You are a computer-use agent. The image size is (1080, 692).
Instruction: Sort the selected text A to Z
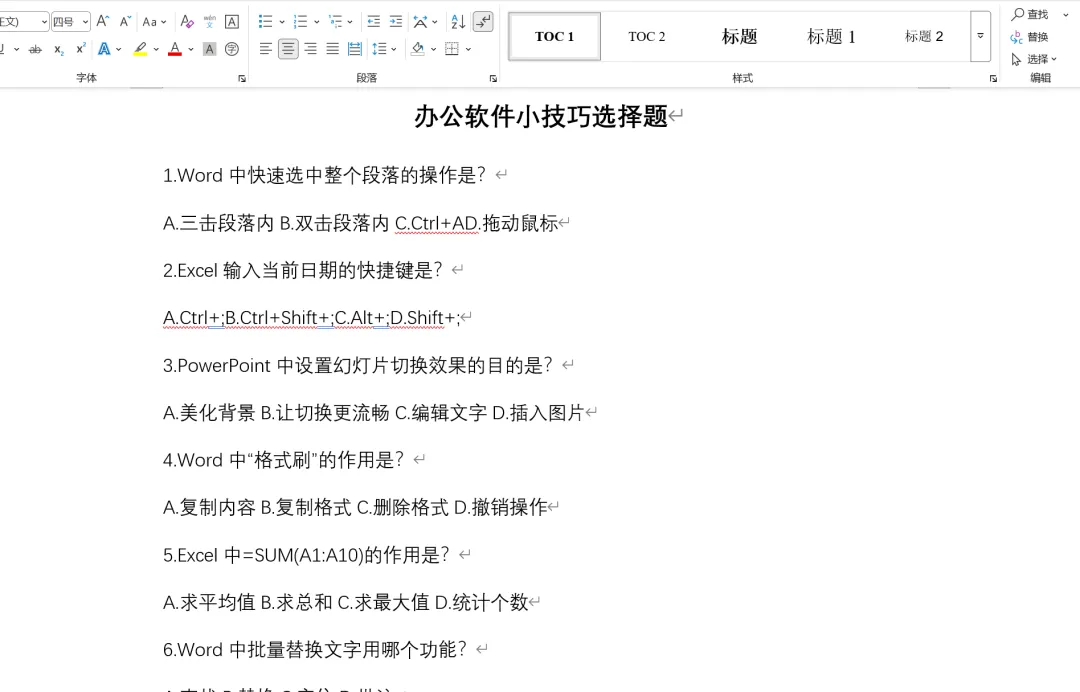click(x=458, y=21)
